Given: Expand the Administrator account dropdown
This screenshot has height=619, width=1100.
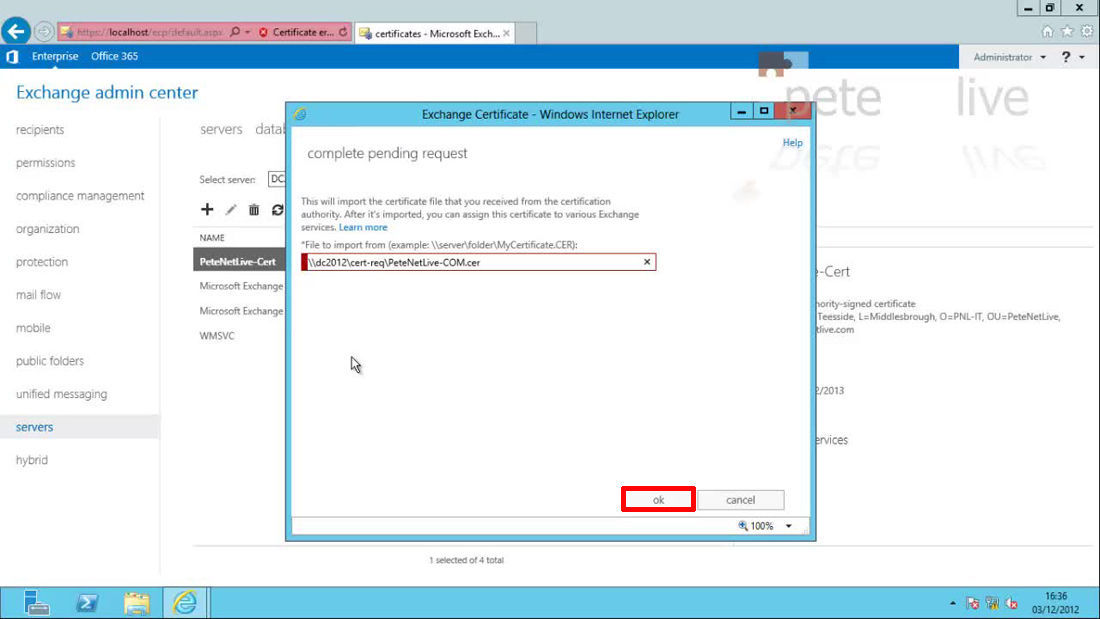Looking at the screenshot, I should (1010, 57).
